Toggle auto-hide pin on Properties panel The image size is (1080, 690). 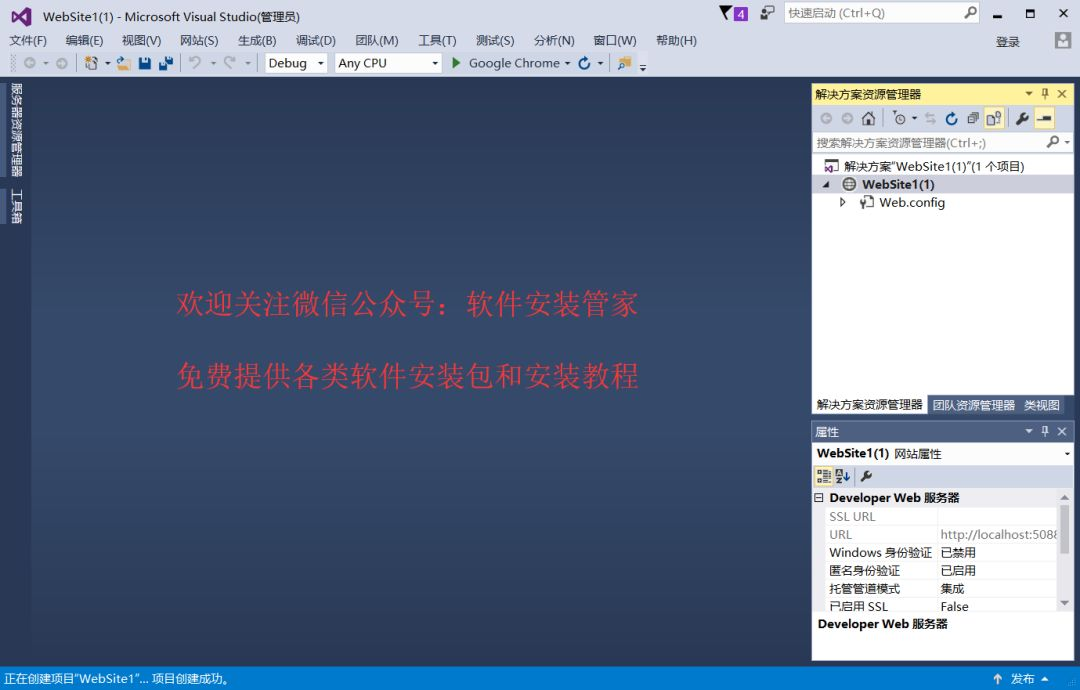[x=1045, y=431]
